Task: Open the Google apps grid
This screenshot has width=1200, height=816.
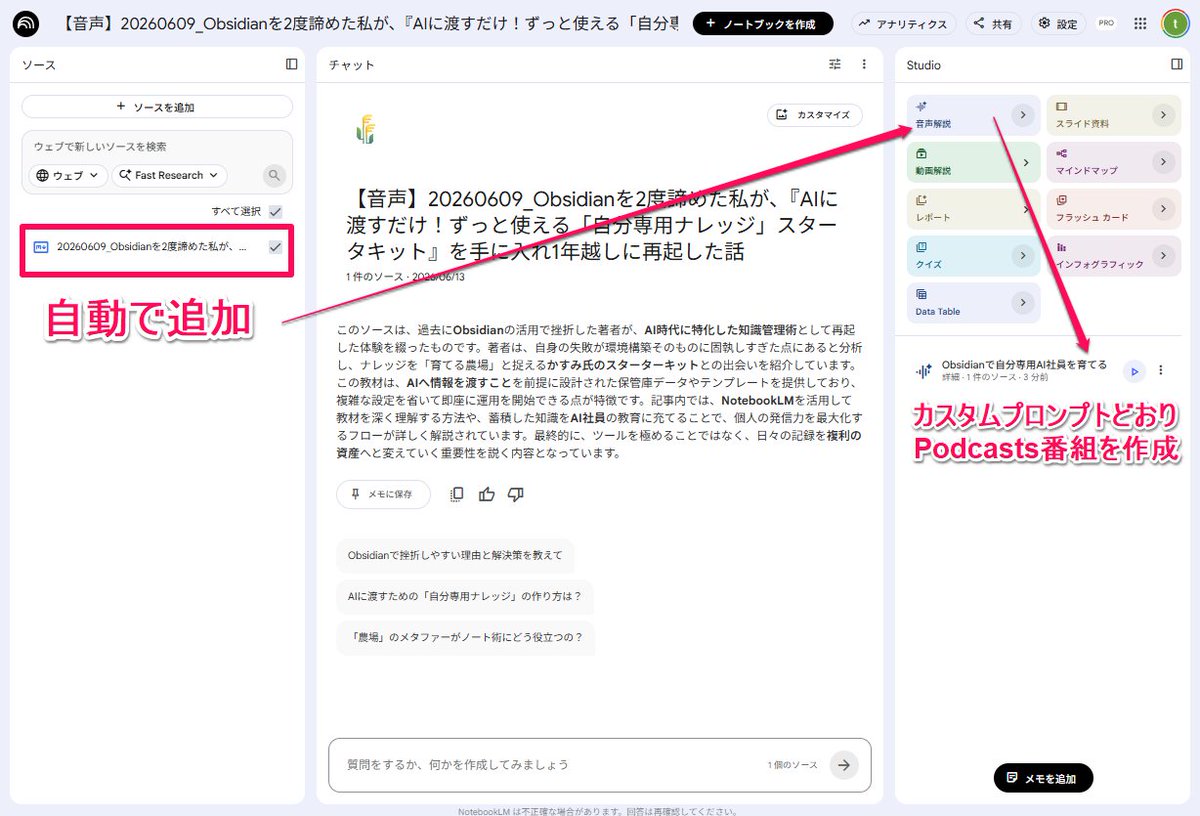Action: 1140,23
